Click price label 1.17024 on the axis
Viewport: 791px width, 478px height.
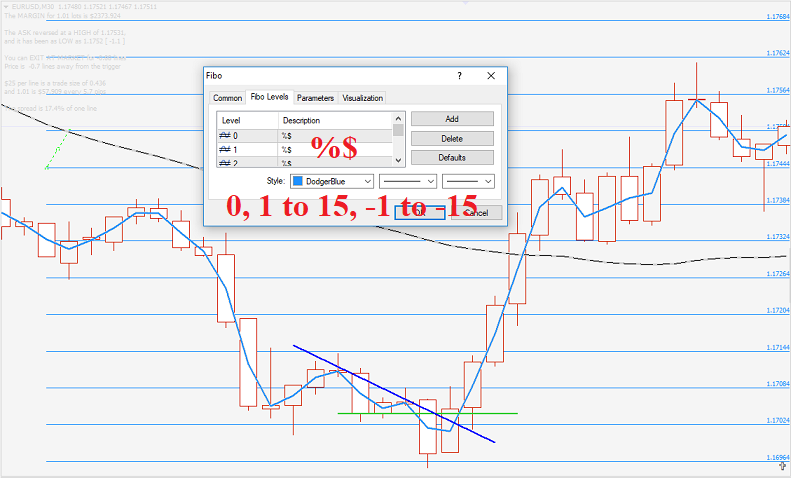point(777,420)
